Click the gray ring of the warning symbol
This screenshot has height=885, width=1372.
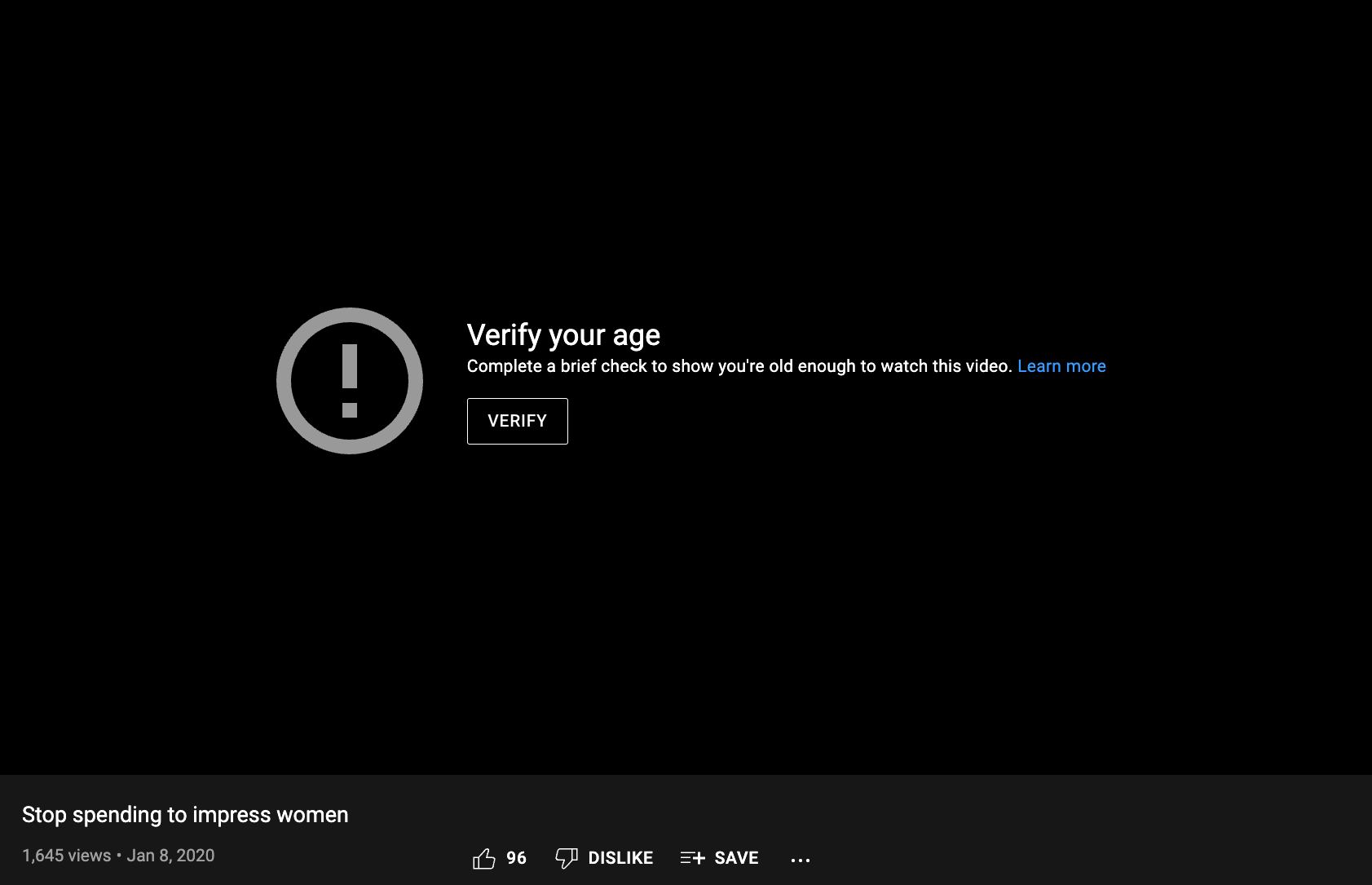[x=284, y=381]
